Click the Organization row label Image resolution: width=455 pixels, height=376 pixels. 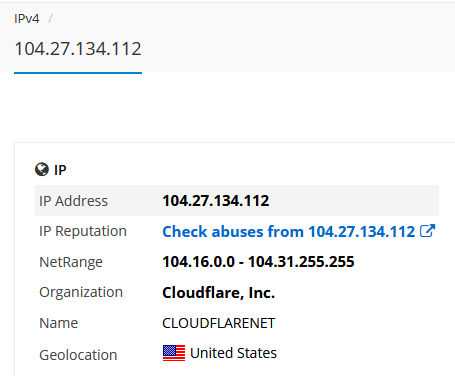pos(81,292)
